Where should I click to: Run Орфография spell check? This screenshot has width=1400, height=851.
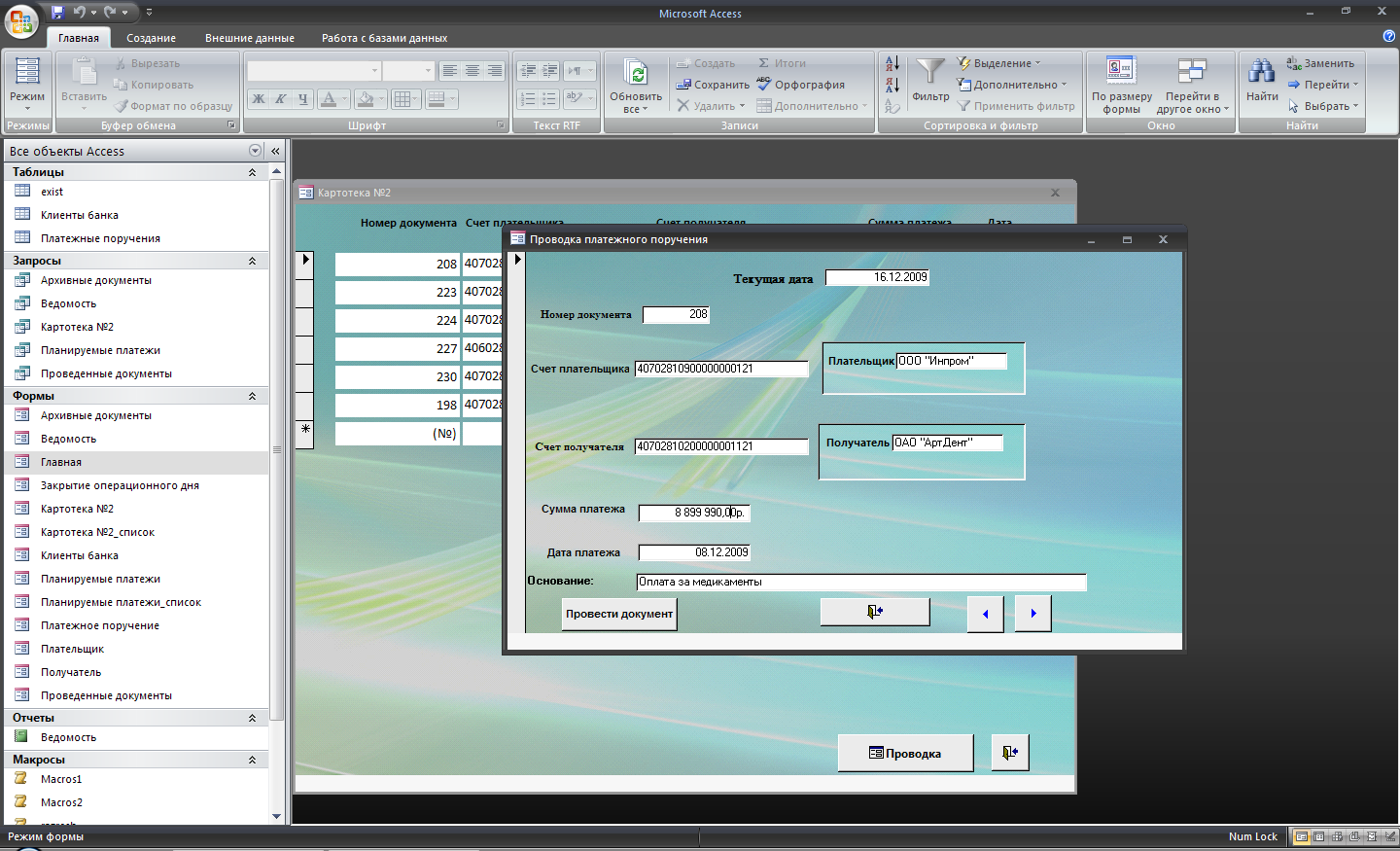tap(801, 85)
